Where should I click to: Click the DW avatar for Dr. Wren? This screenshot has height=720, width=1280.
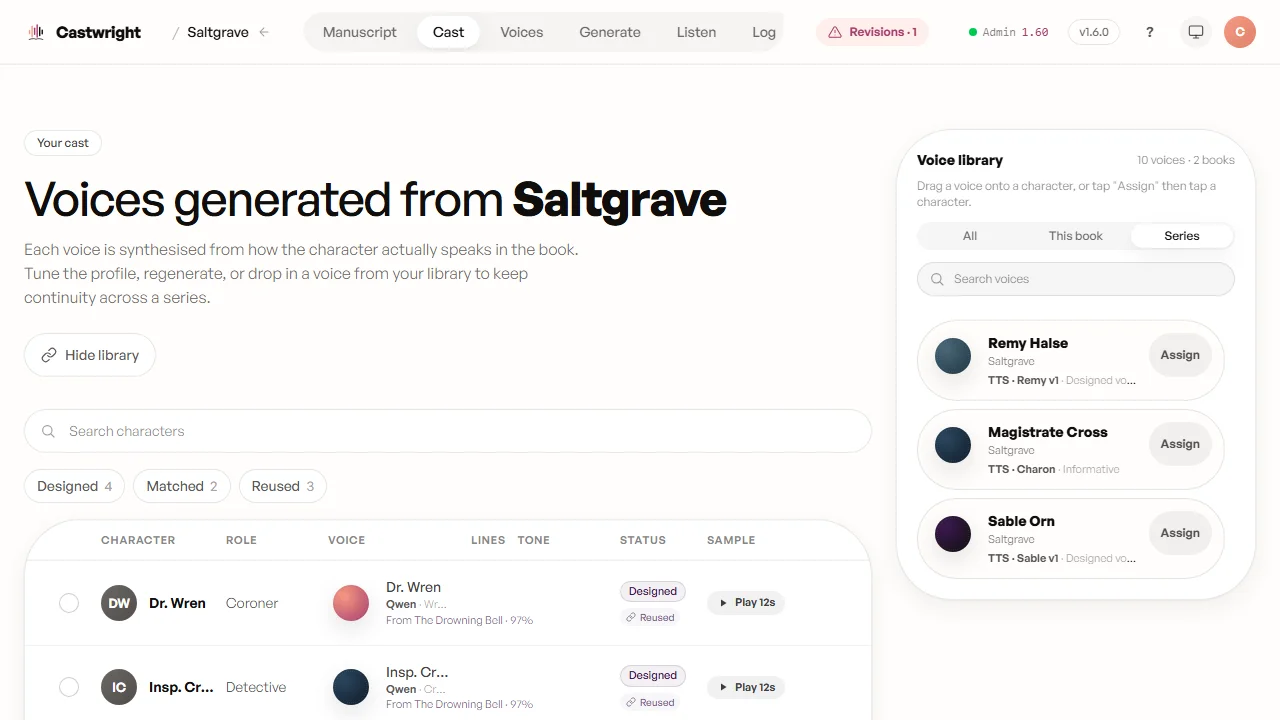[119, 603]
